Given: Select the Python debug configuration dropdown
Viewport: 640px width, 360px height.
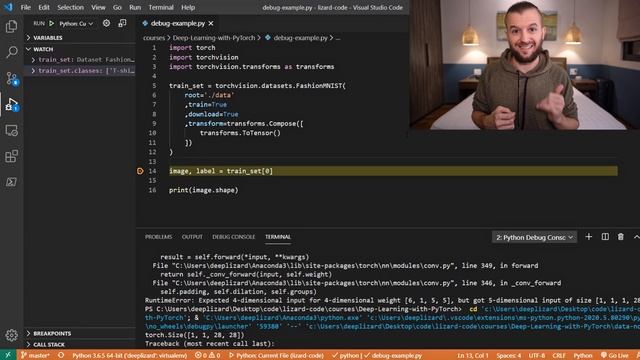Looking at the screenshot, I should (76, 24).
